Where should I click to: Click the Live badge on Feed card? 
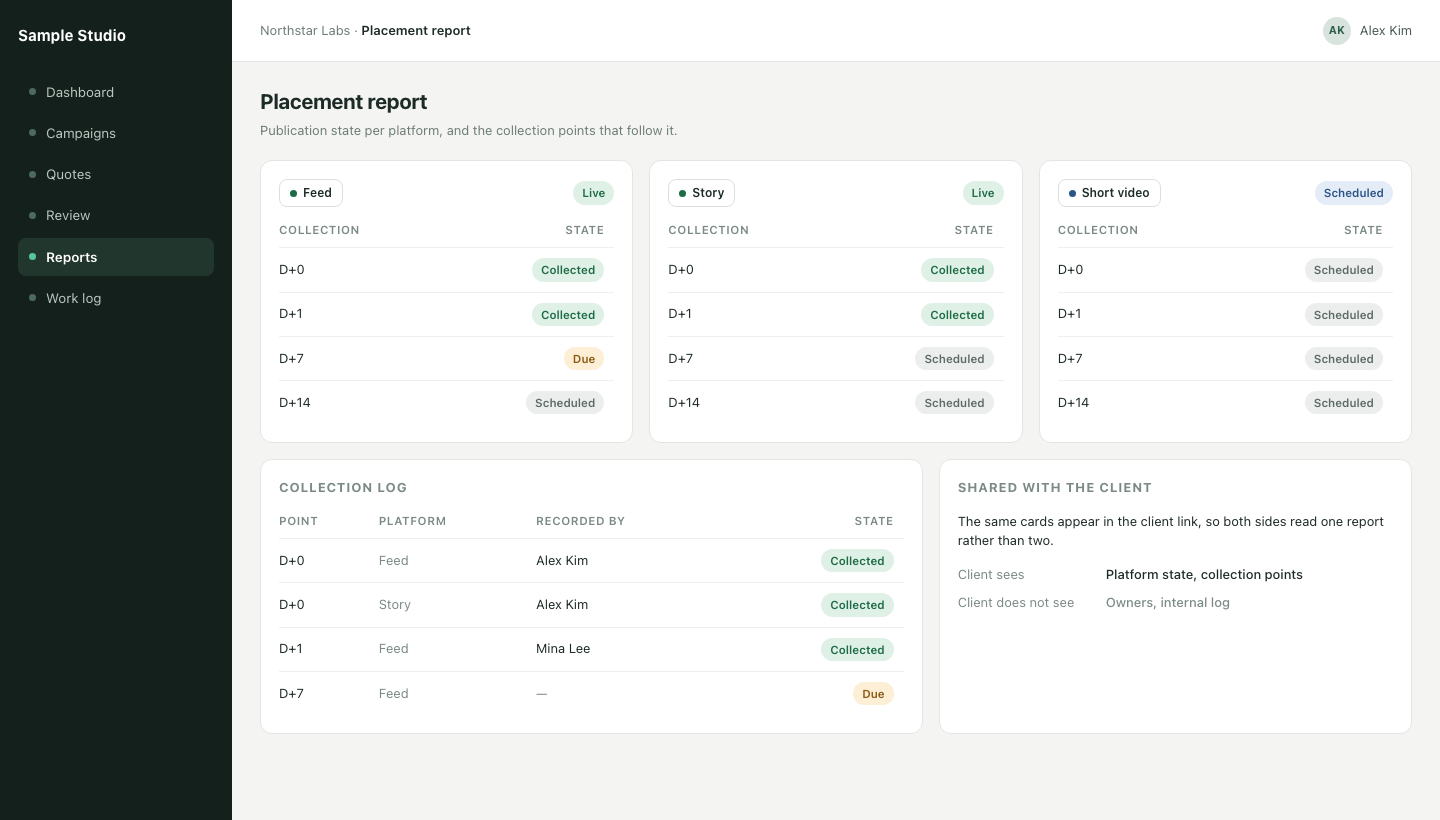[594, 193]
